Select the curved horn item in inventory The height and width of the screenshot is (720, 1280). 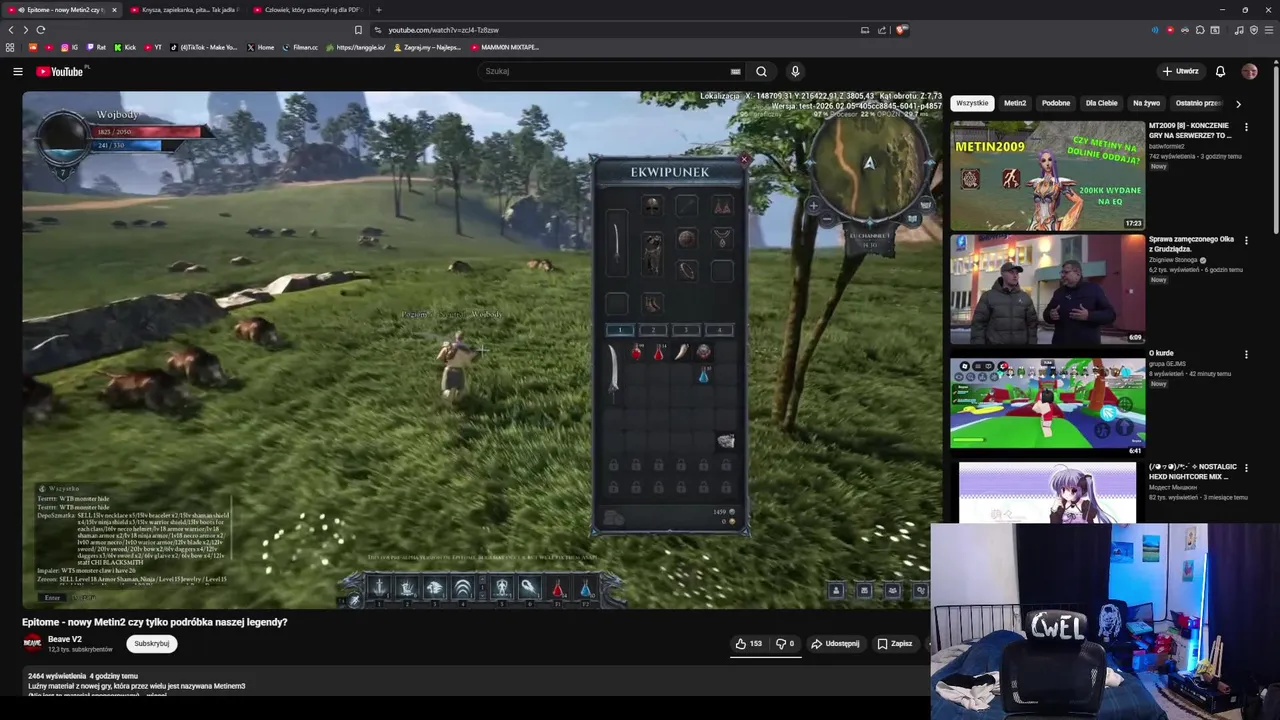(x=682, y=352)
